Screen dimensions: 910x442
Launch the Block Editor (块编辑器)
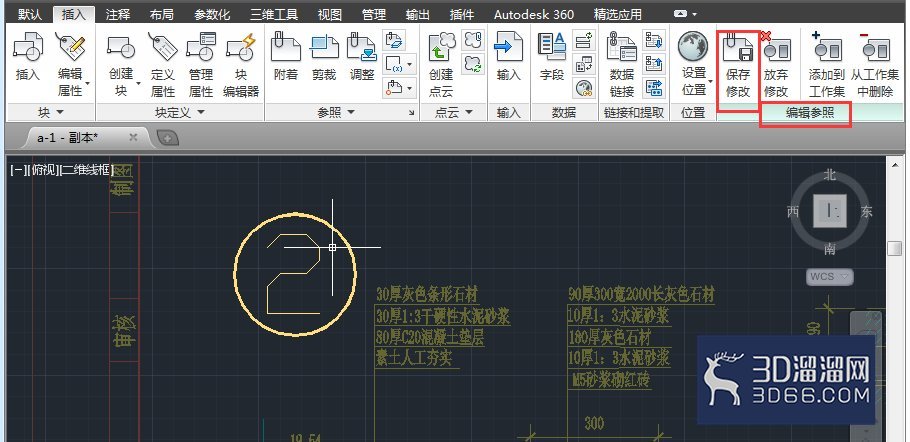pos(241,64)
